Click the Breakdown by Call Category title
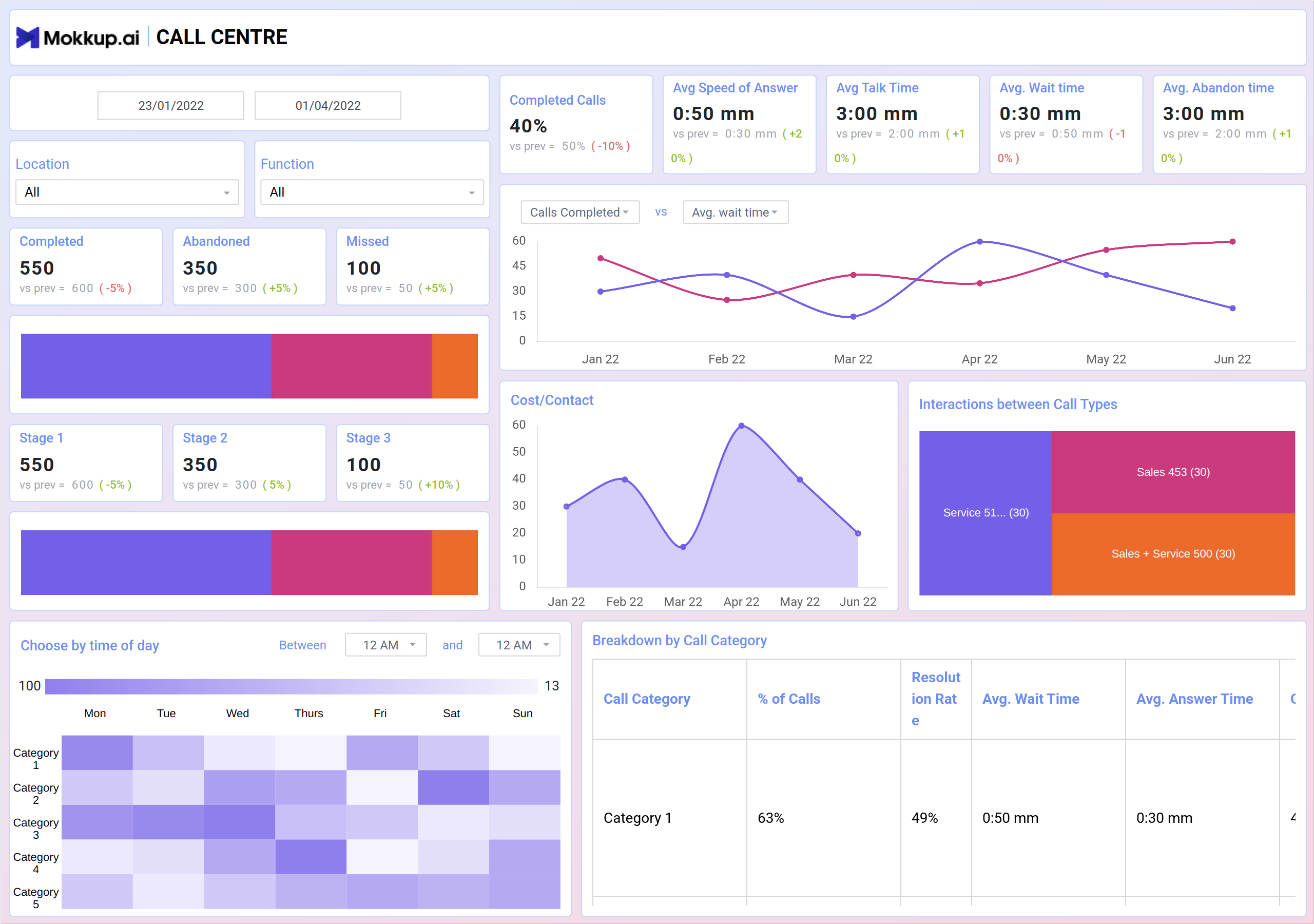Viewport: 1314px width, 924px height. coord(679,640)
